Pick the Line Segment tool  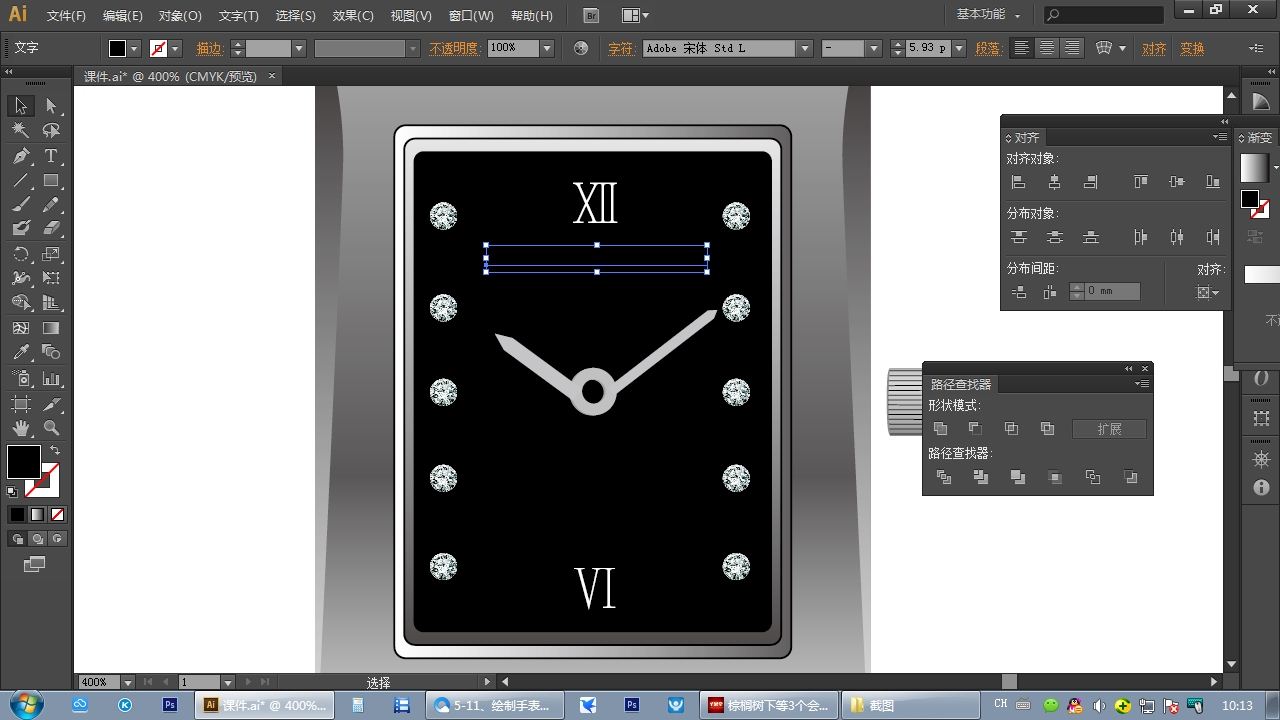pos(21,181)
